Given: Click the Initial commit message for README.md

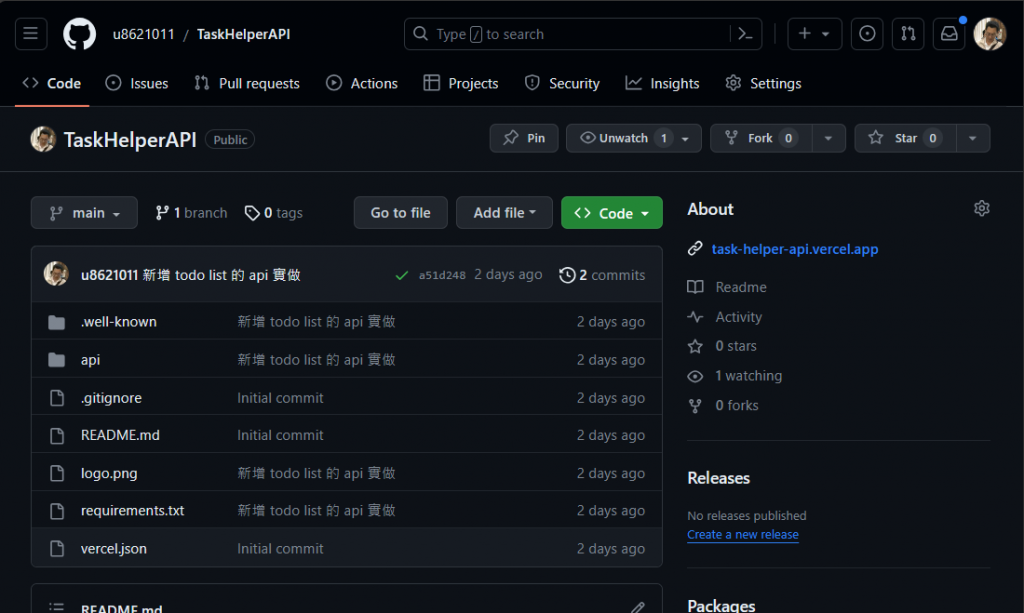Looking at the screenshot, I should pyautogui.click(x=280, y=435).
